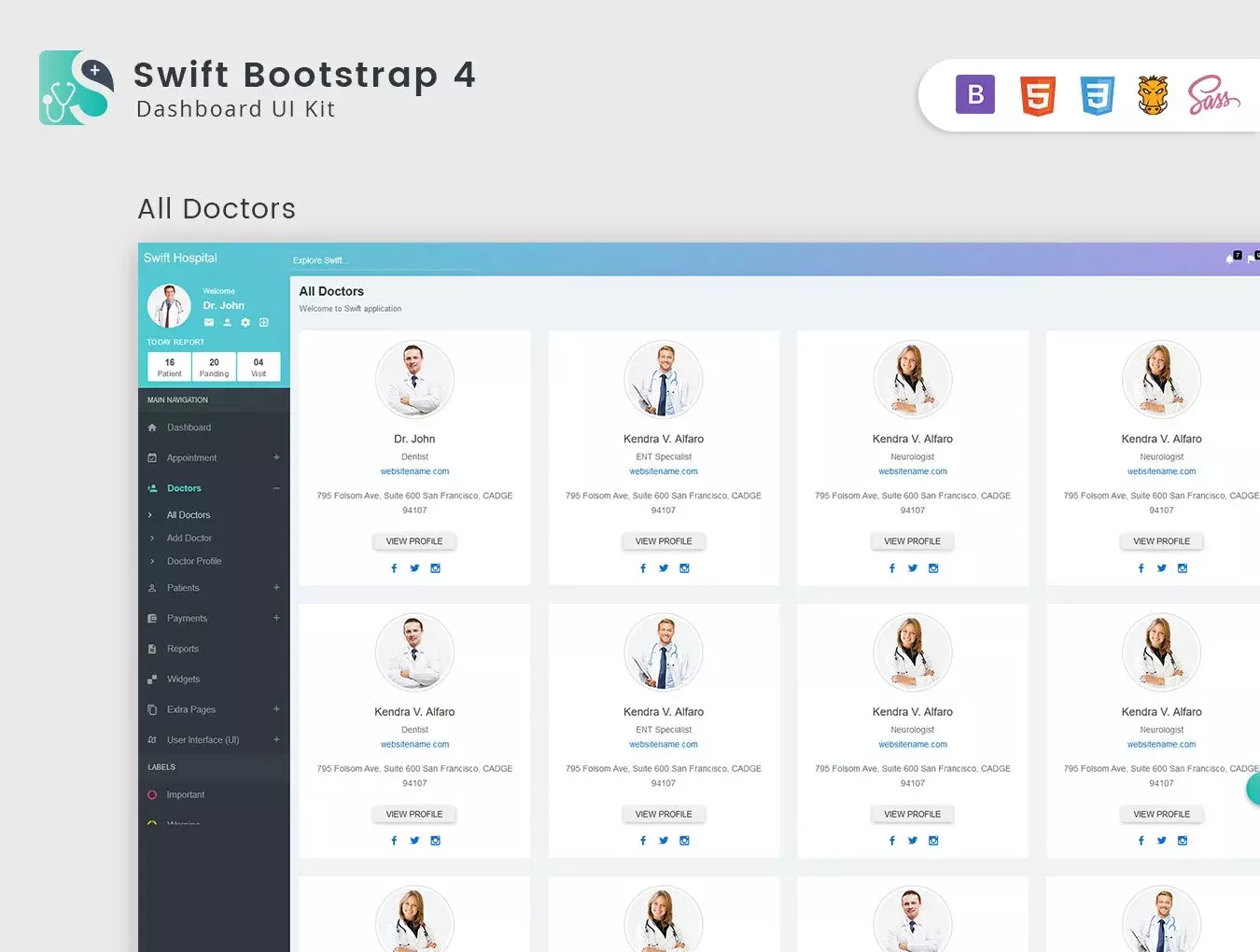Open Instagram icon on Dr. John's card
This screenshot has width=1260, height=952.
(436, 567)
